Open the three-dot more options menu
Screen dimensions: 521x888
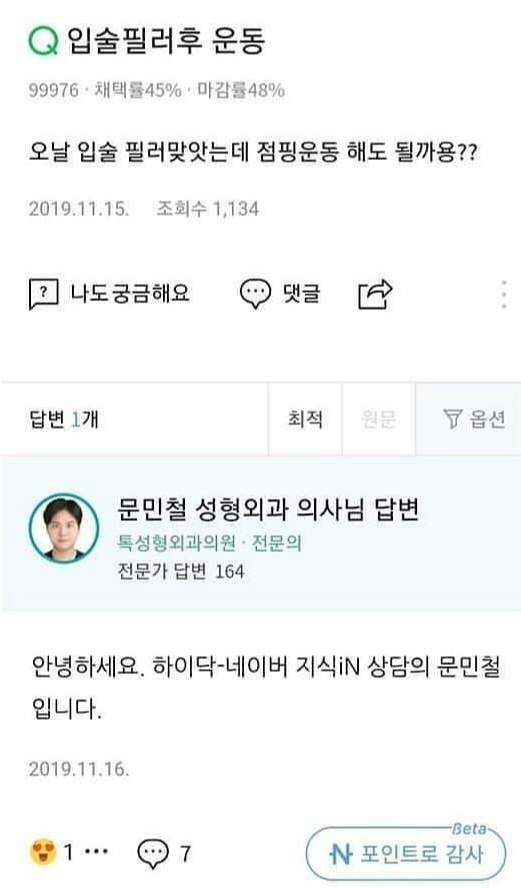click(x=503, y=294)
